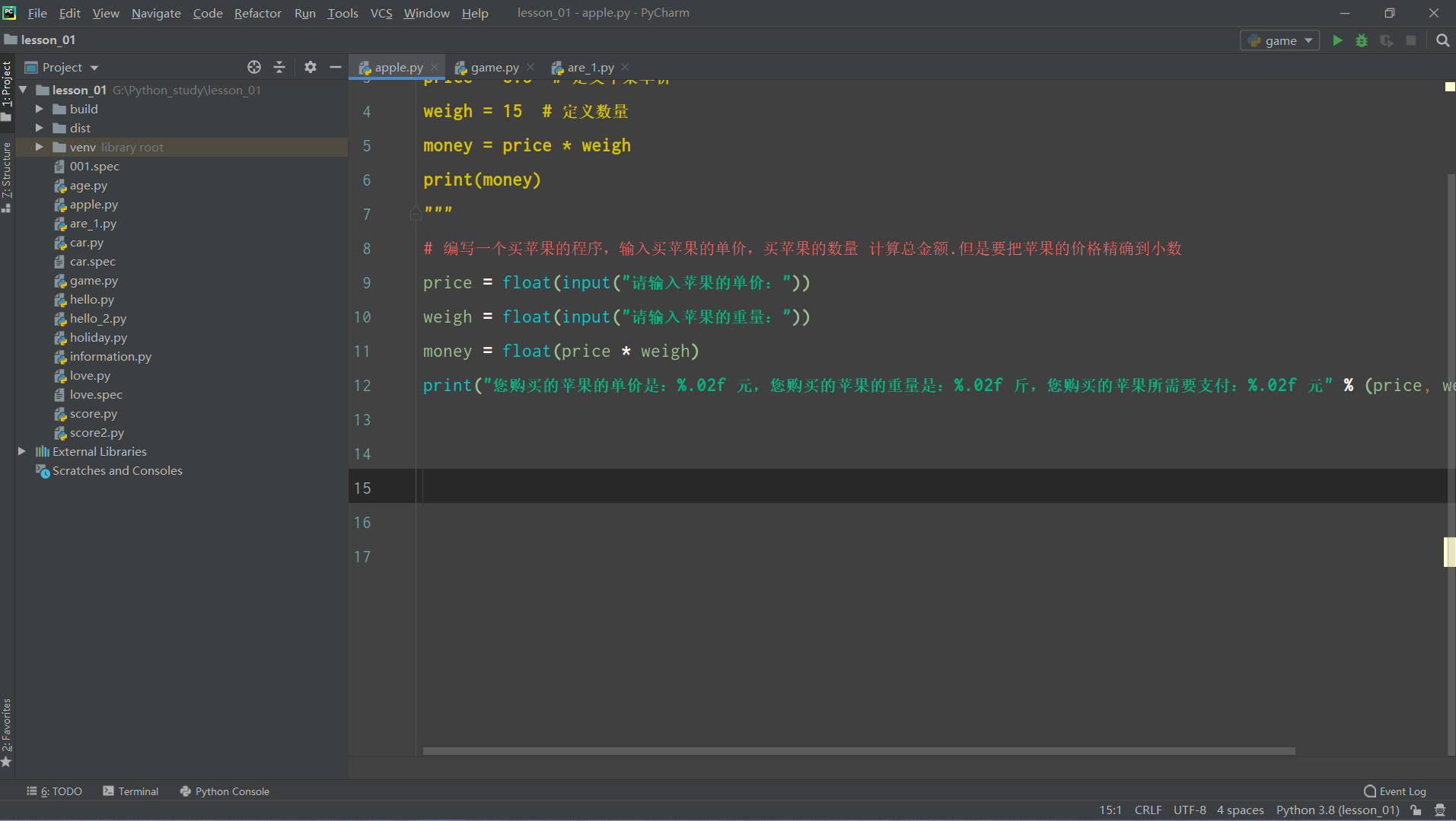Click the 4 spaces indent setting
The width and height of the screenshot is (1456, 821).
coord(1240,810)
